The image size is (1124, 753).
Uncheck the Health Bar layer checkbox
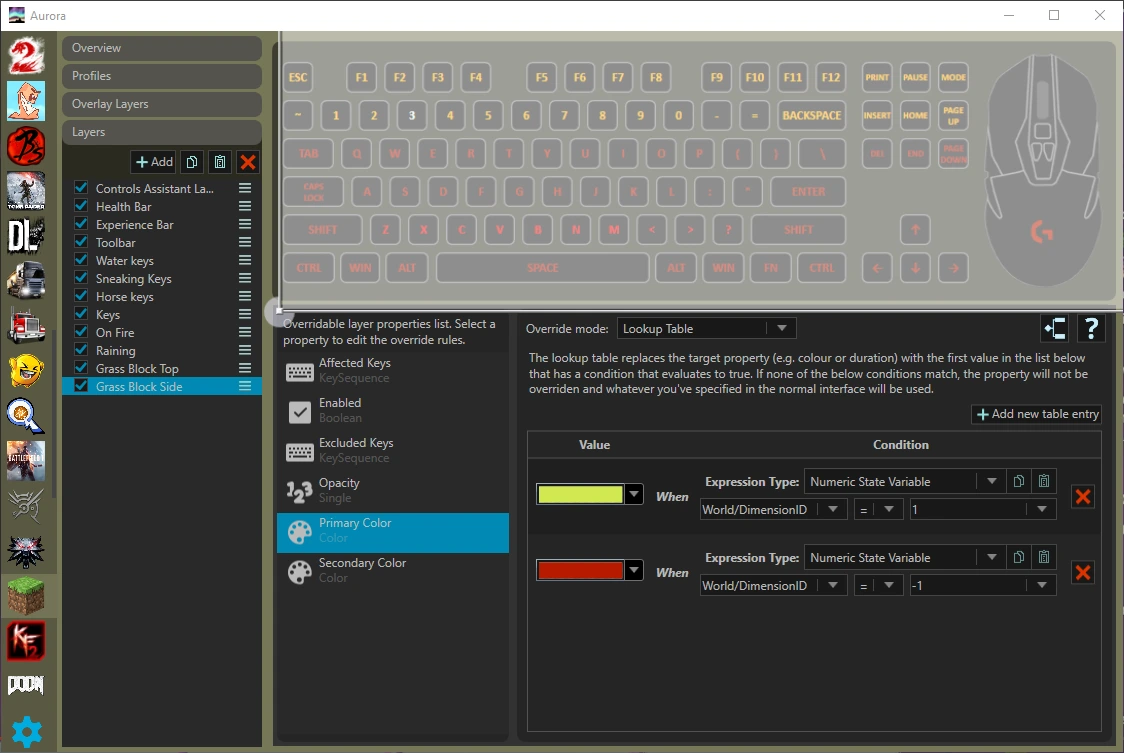pos(82,206)
